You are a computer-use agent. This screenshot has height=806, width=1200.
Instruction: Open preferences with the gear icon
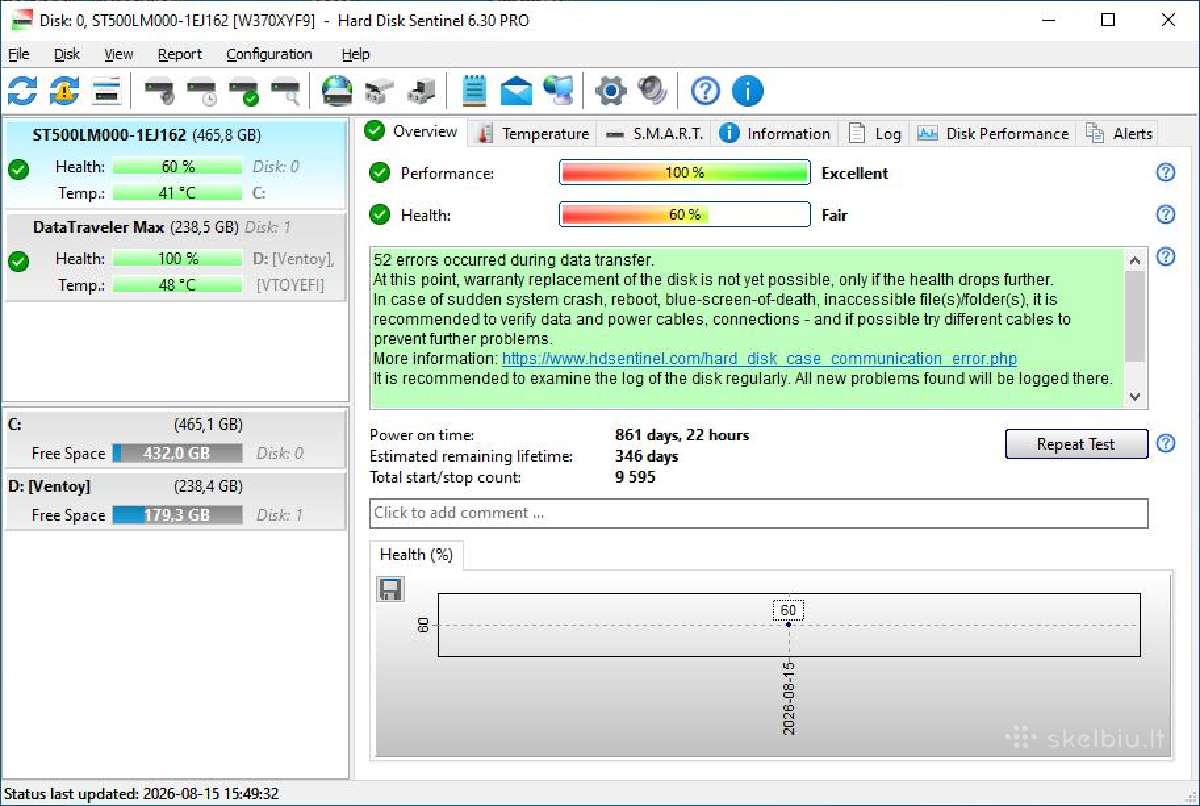pyautogui.click(x=610, y=91)
